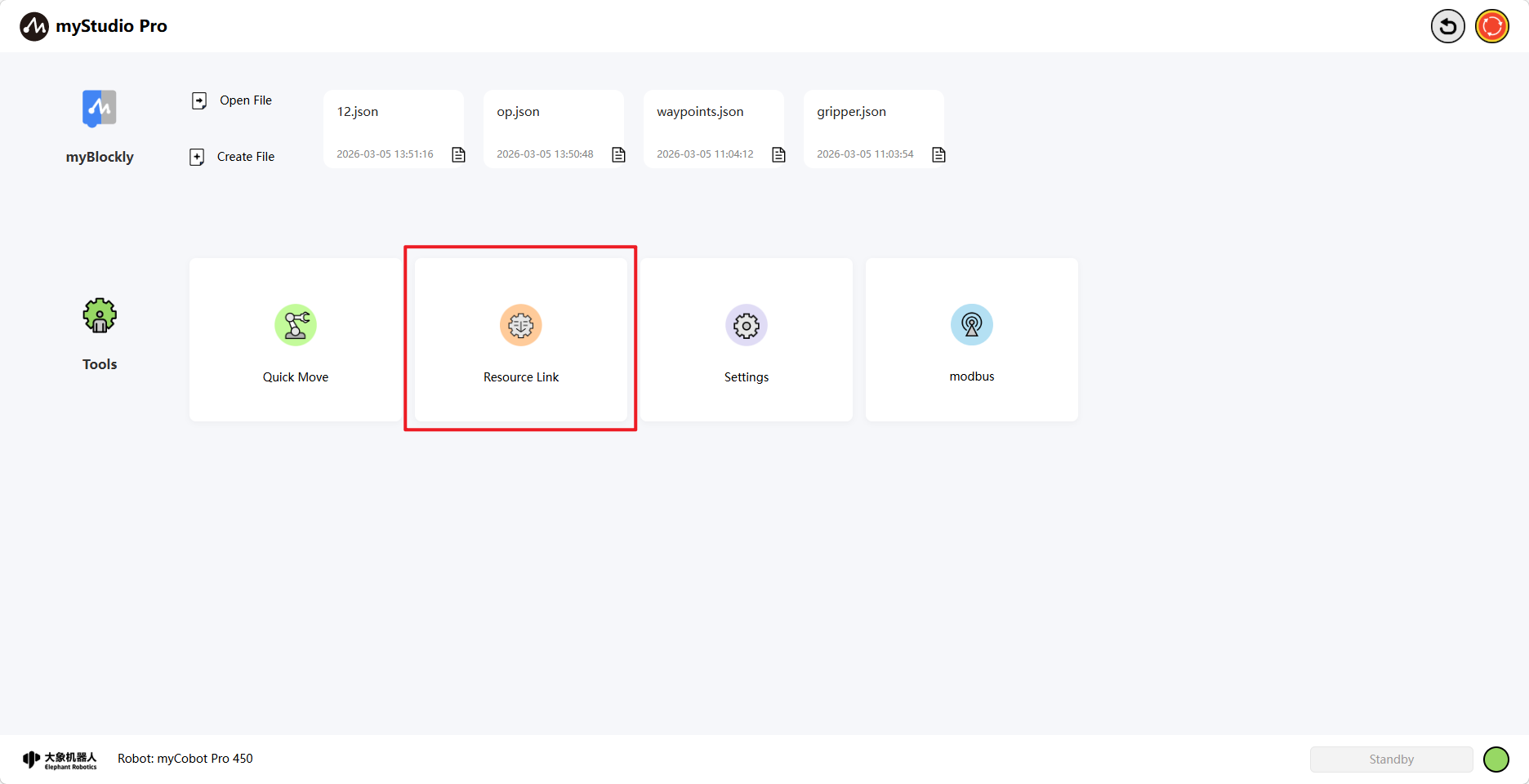This screenshot has width=1529, height=784.
Task: Click the green status indicator circle
Action: 1496,759
